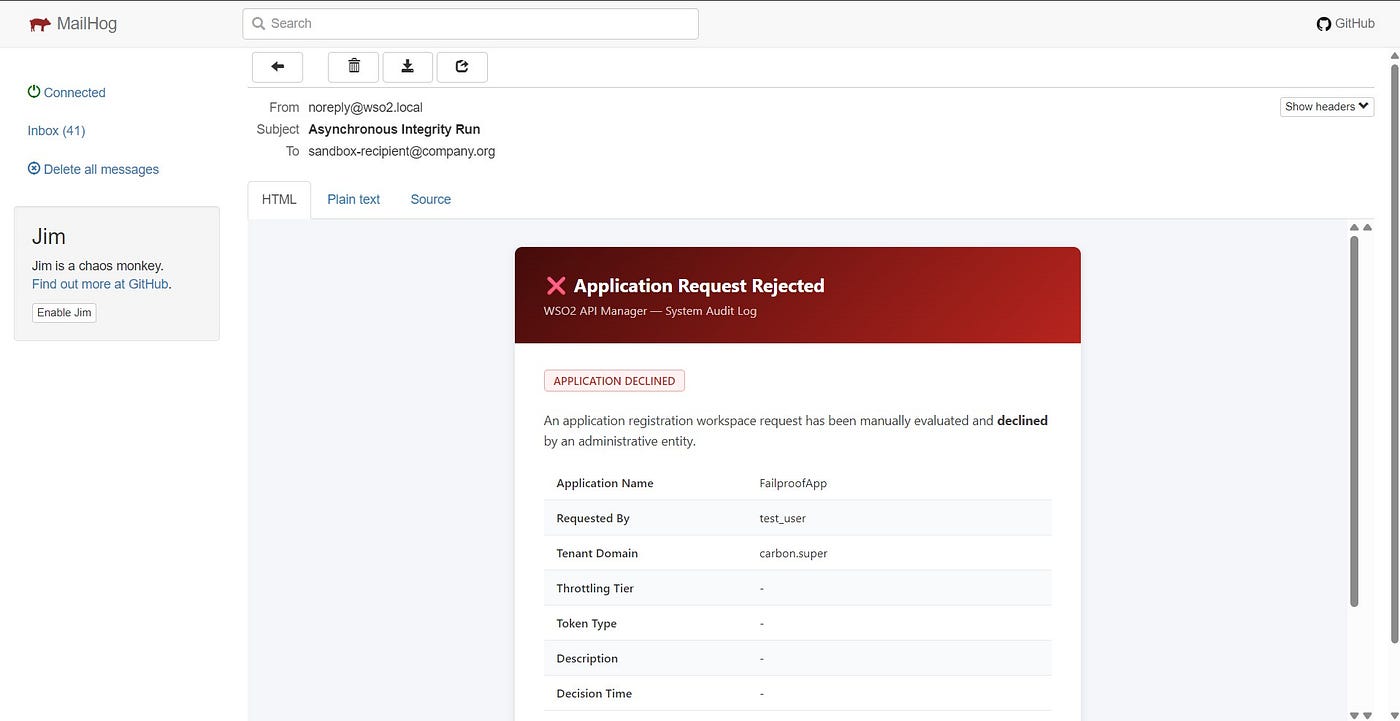Click the test_user value
The width and height of the screenshot is (1400, 721).
click(783, 518)
